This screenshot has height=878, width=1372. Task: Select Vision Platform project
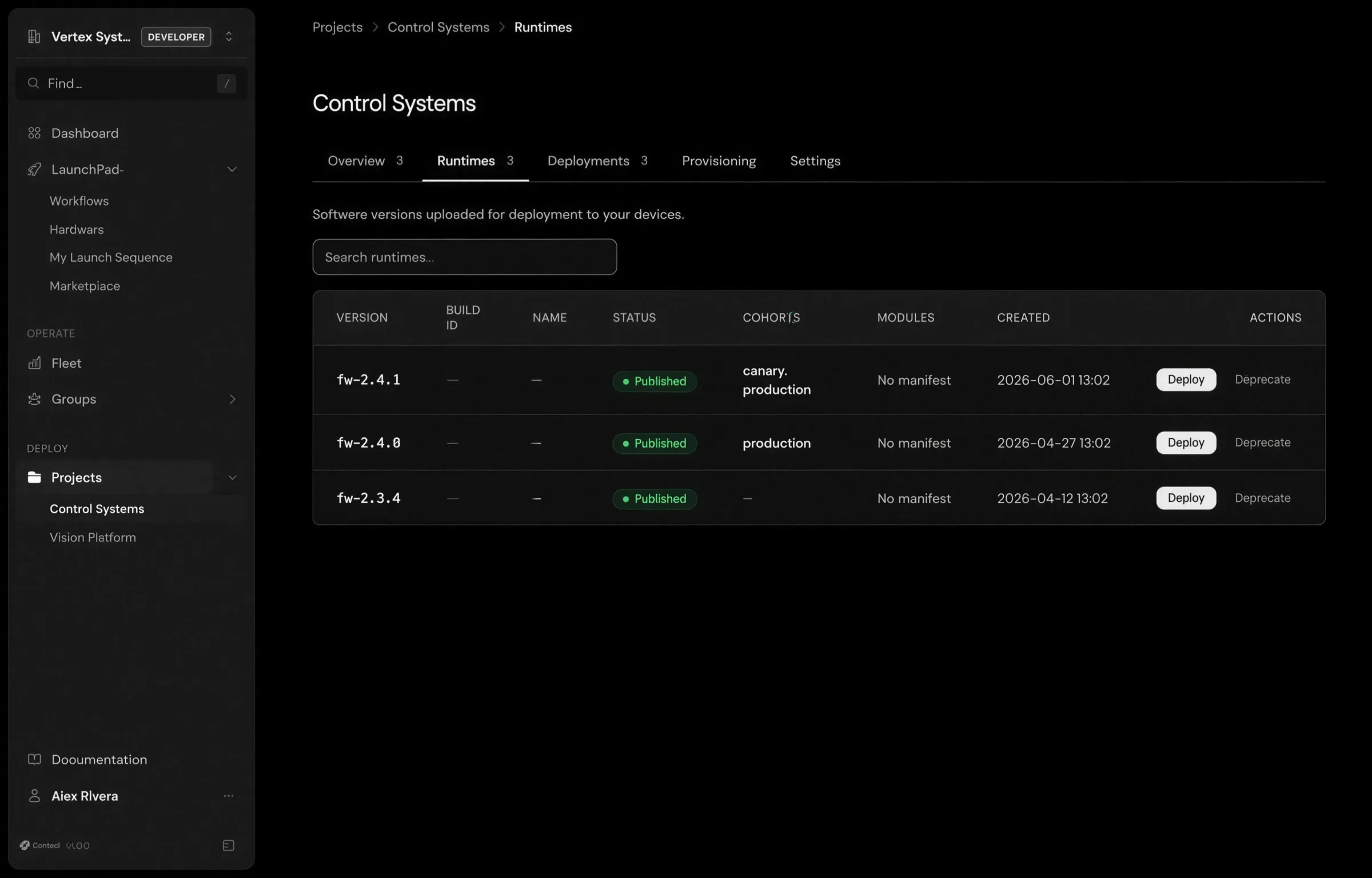tap(93, 537)
